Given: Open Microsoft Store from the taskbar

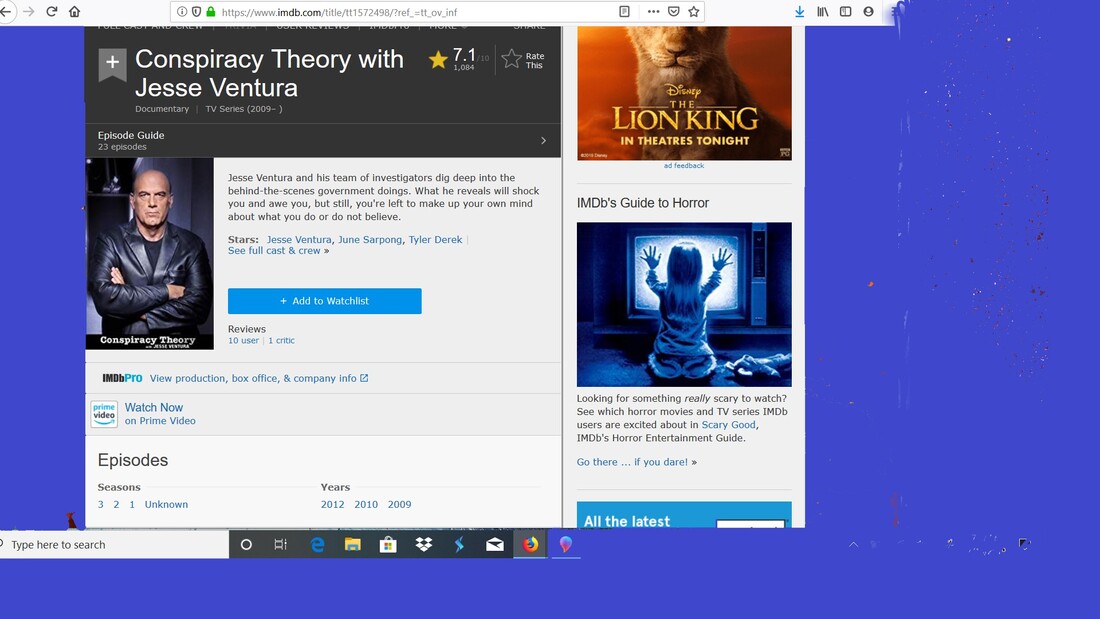Looking at the screenshot, I should pos(388,545).
